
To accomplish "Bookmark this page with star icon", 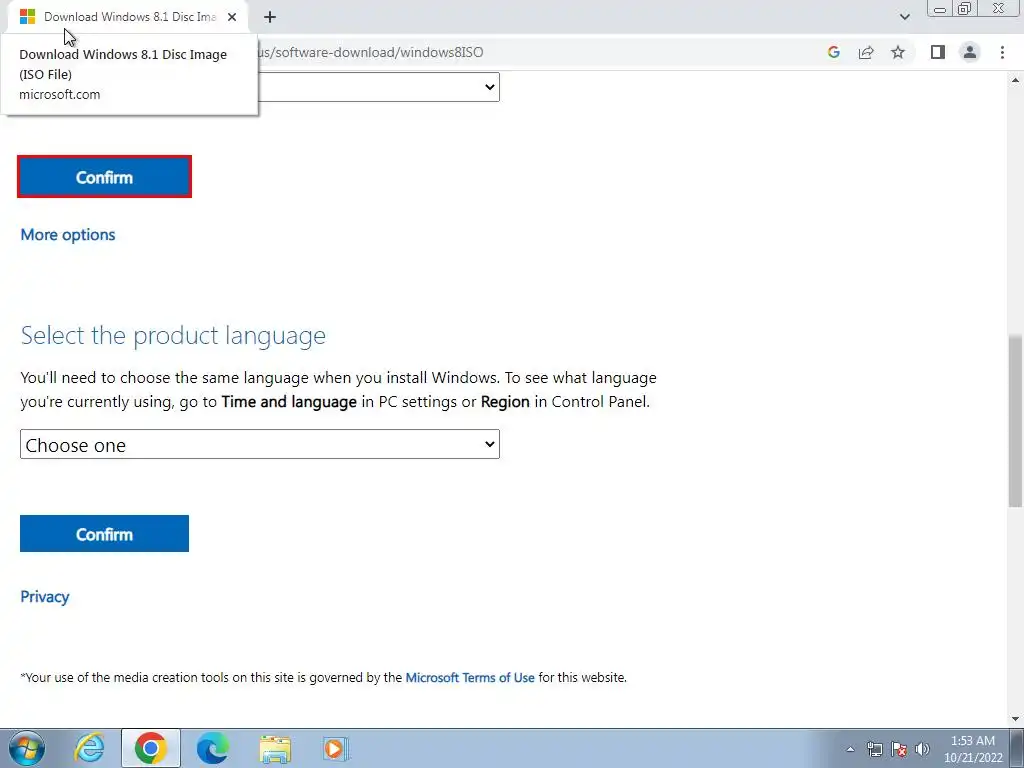I will click(898, 52).
